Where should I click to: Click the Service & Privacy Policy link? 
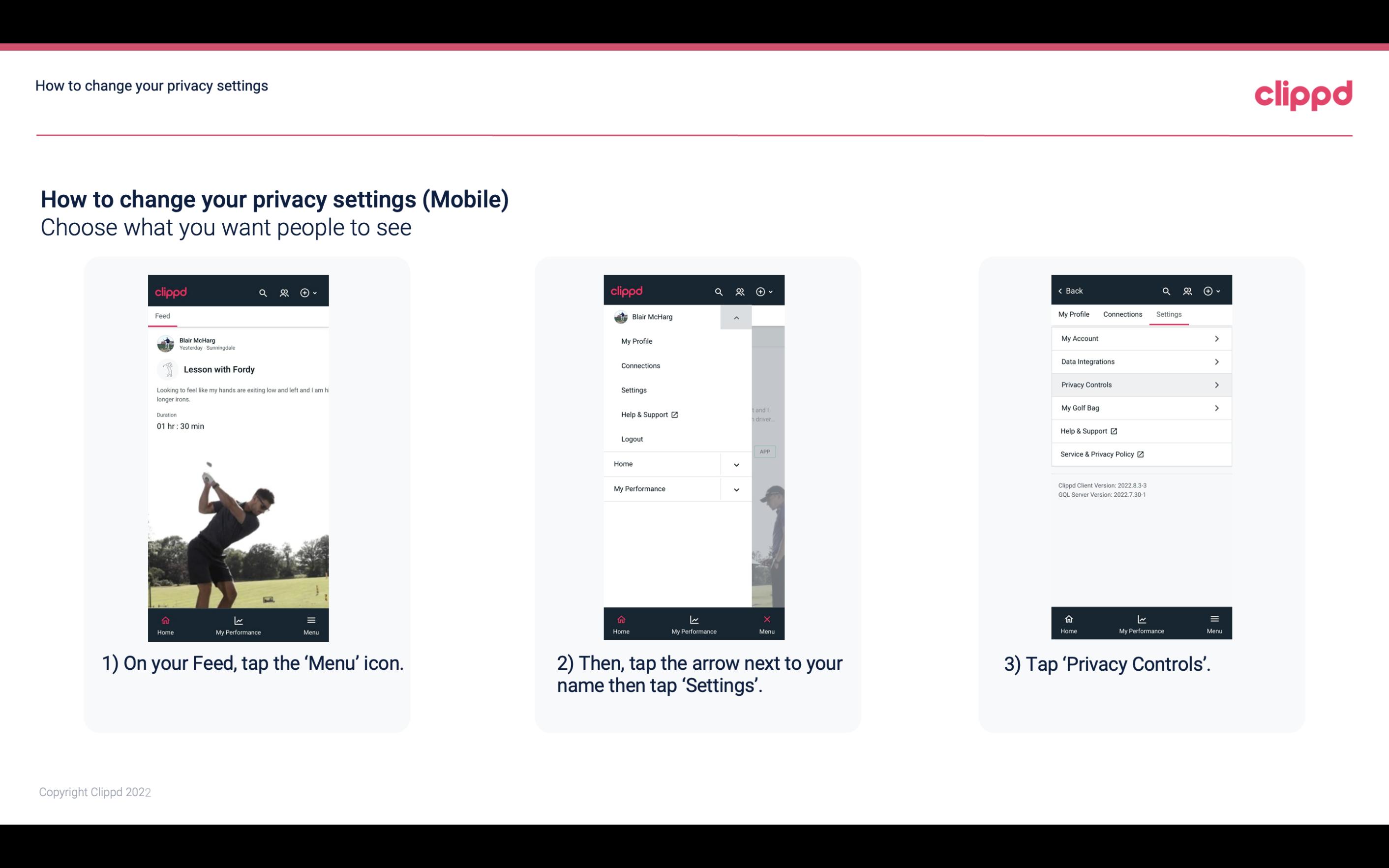click(1097, 454)
